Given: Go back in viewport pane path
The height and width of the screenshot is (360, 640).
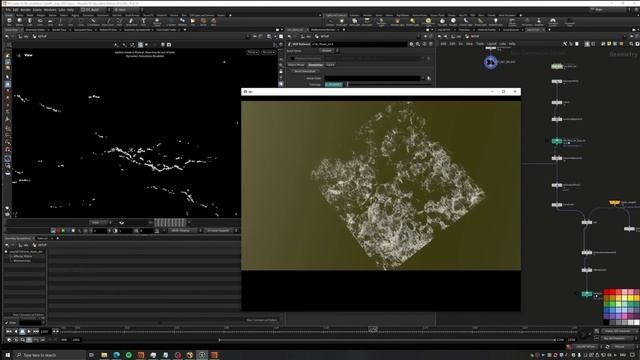Looking at the screenshot, I should [7, 36].
